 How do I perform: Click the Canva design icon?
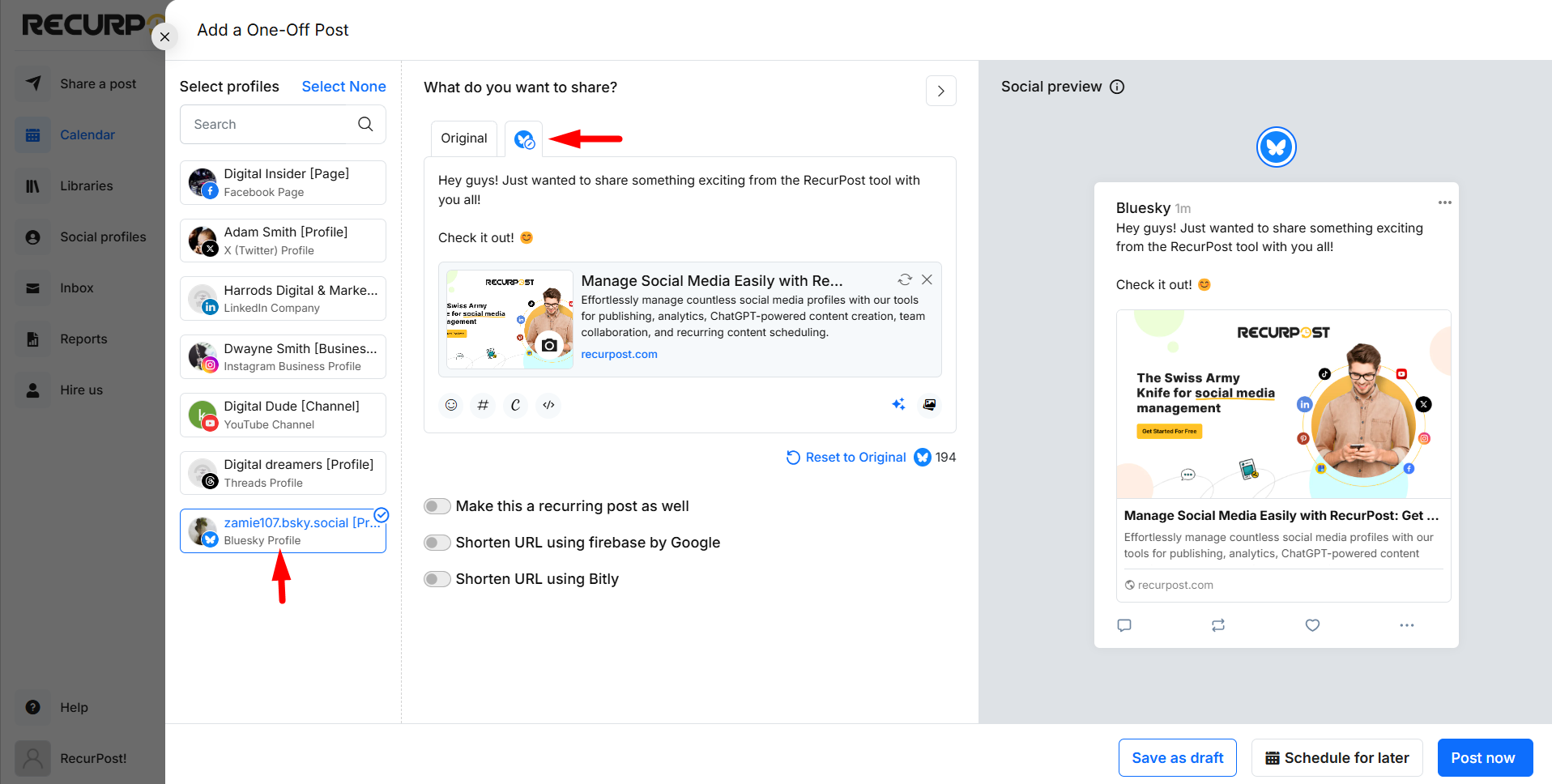(x=515, y=405)
